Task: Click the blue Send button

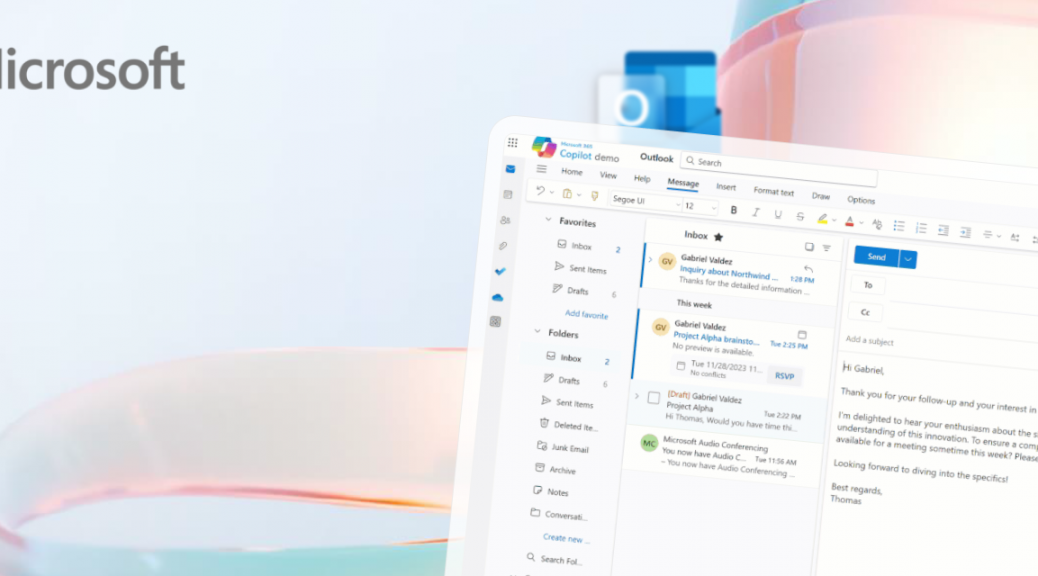Action: (876, 257)
